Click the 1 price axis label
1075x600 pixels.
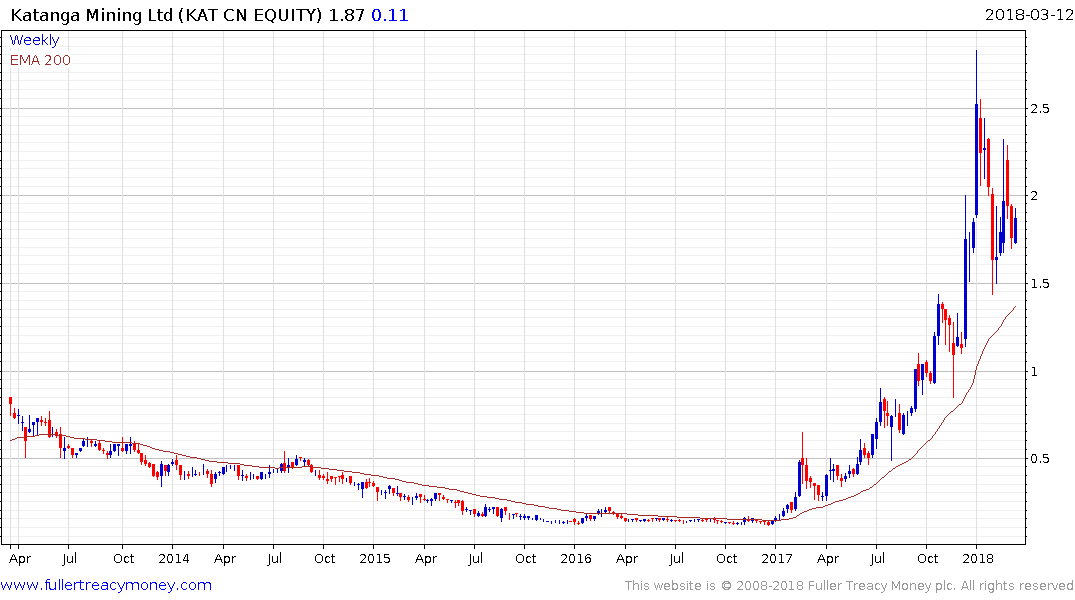pyautogui.click(x=1035, y=372)
